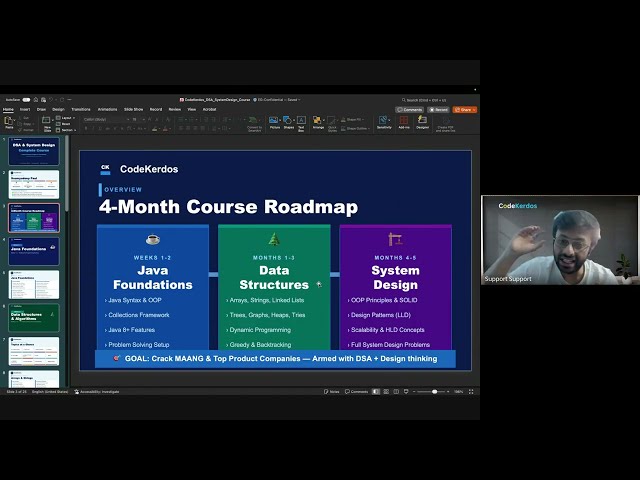This screenshot has width=640, height=480.
Task: Expand the Section dropdown
Action: coord(66,130)
